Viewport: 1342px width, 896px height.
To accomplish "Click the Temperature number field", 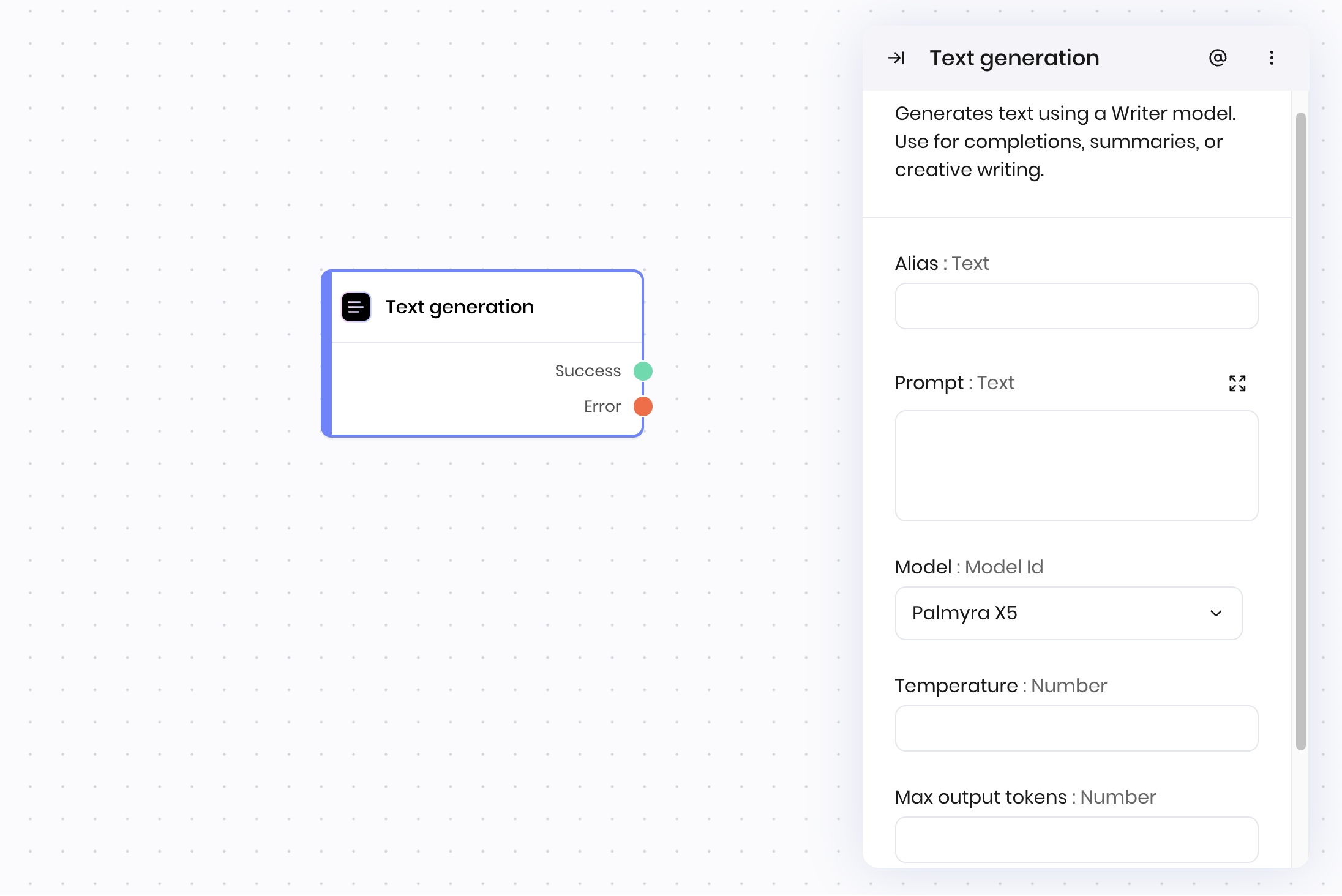I will tap(1076, 728).
